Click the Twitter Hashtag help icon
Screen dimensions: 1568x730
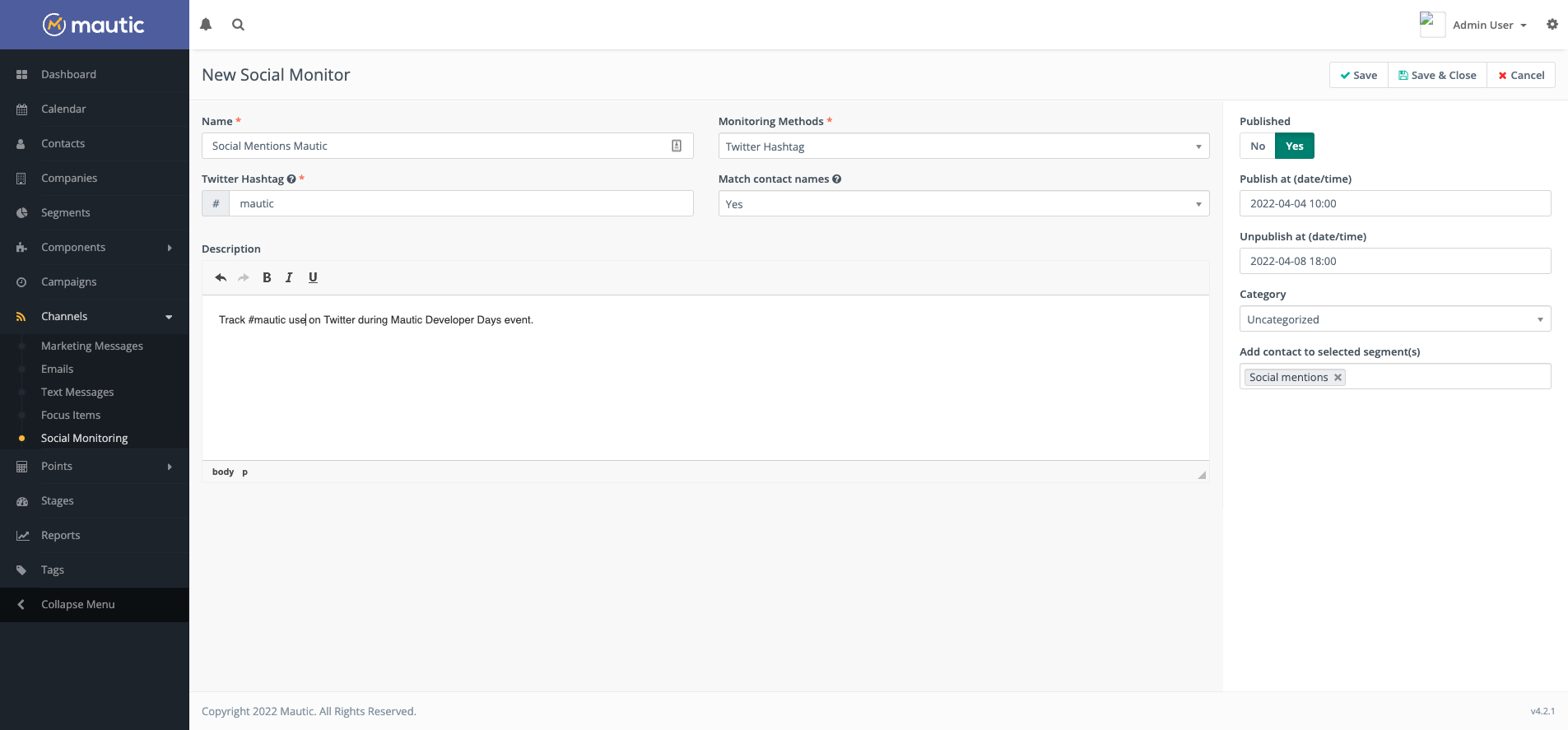coord(291,179)
